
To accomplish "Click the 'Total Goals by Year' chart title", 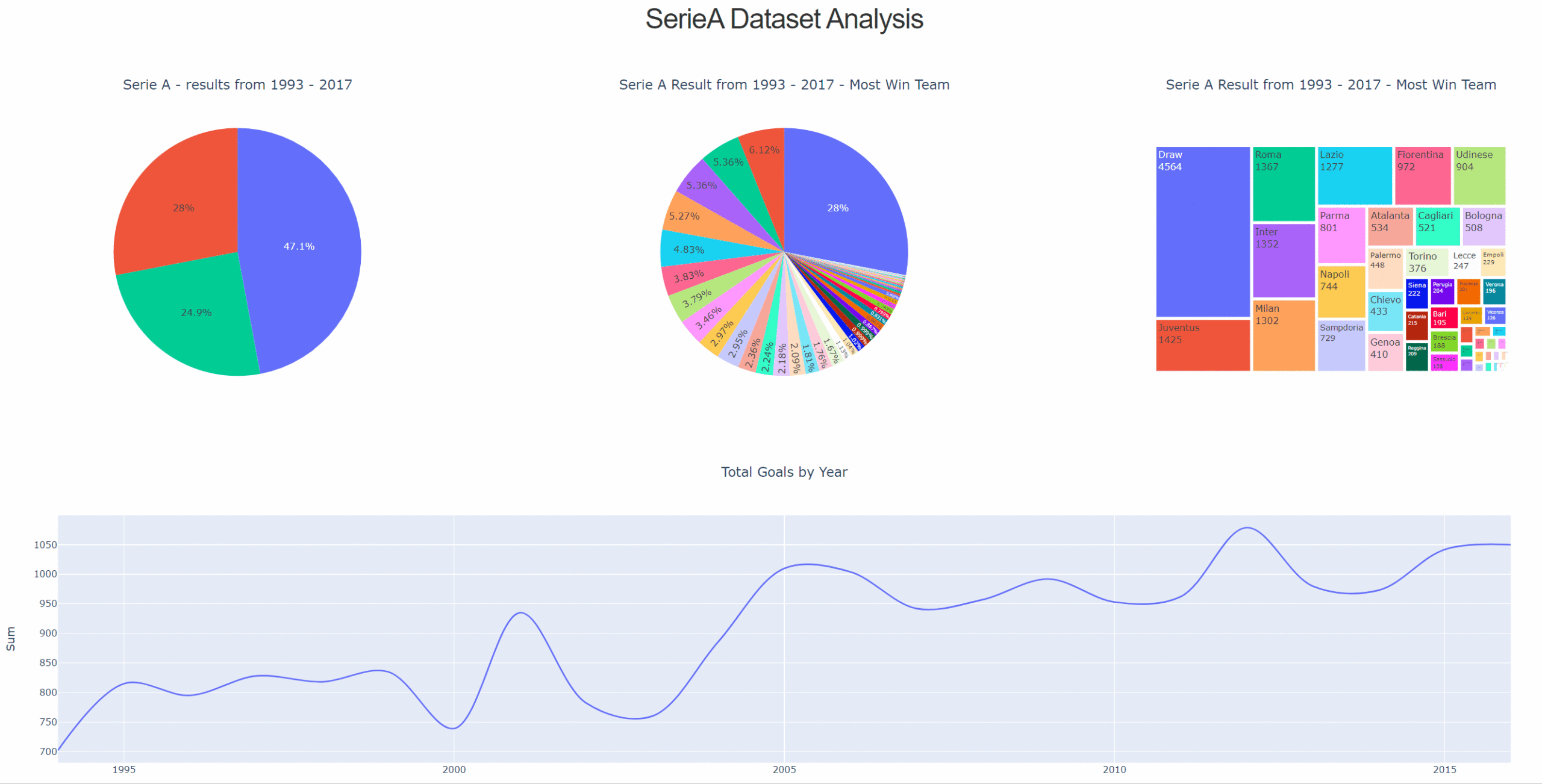I will (x=784, y=472).
